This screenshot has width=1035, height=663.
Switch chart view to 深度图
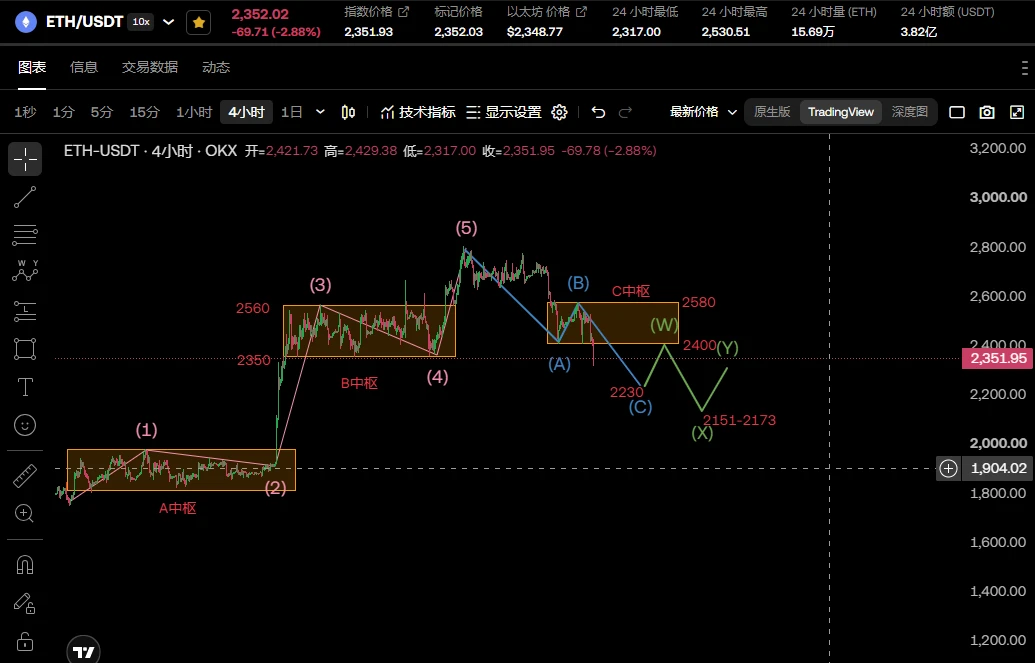910,112
